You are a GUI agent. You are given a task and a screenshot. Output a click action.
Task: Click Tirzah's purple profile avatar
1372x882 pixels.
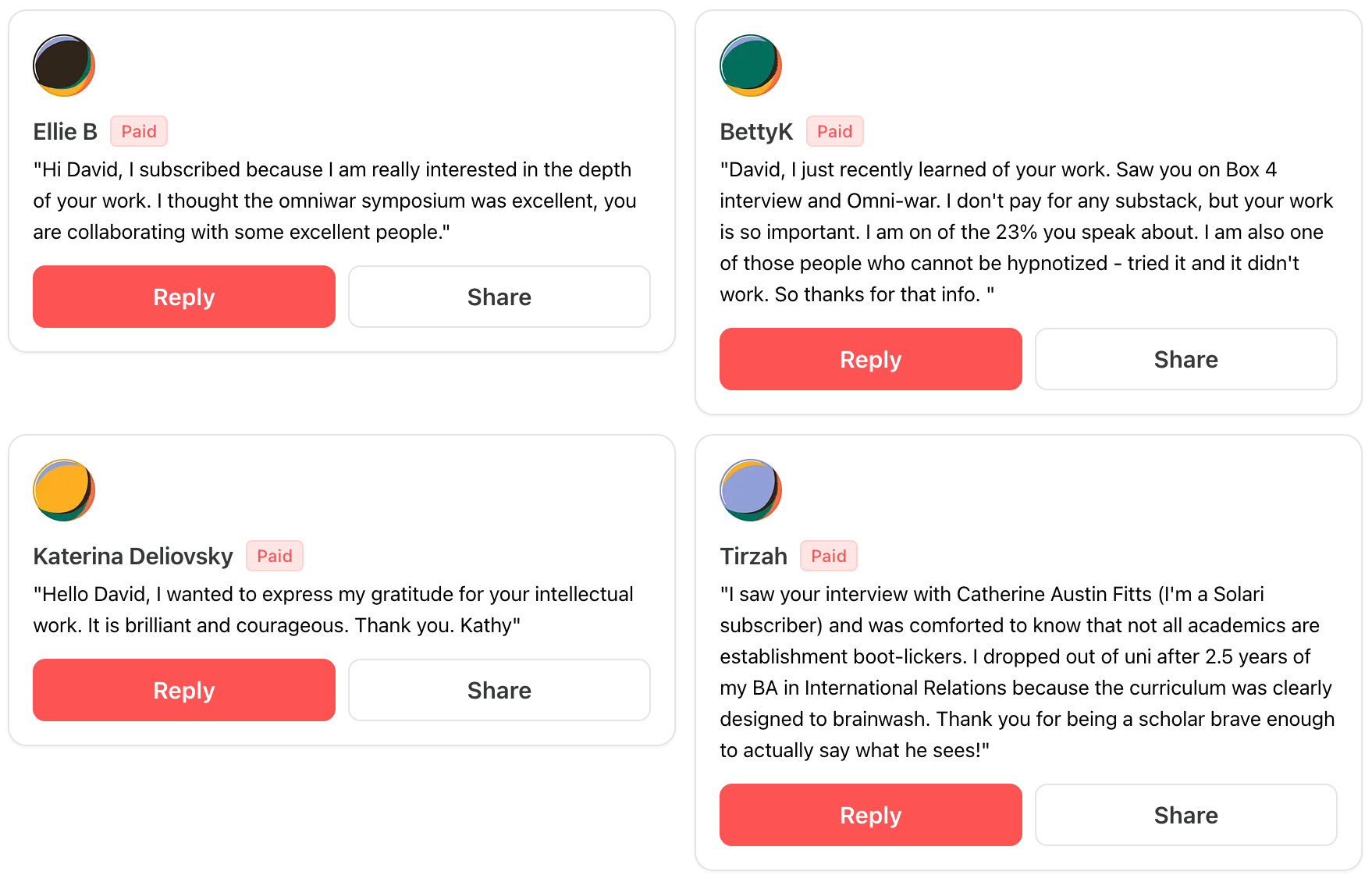click(x=750, y=490)
